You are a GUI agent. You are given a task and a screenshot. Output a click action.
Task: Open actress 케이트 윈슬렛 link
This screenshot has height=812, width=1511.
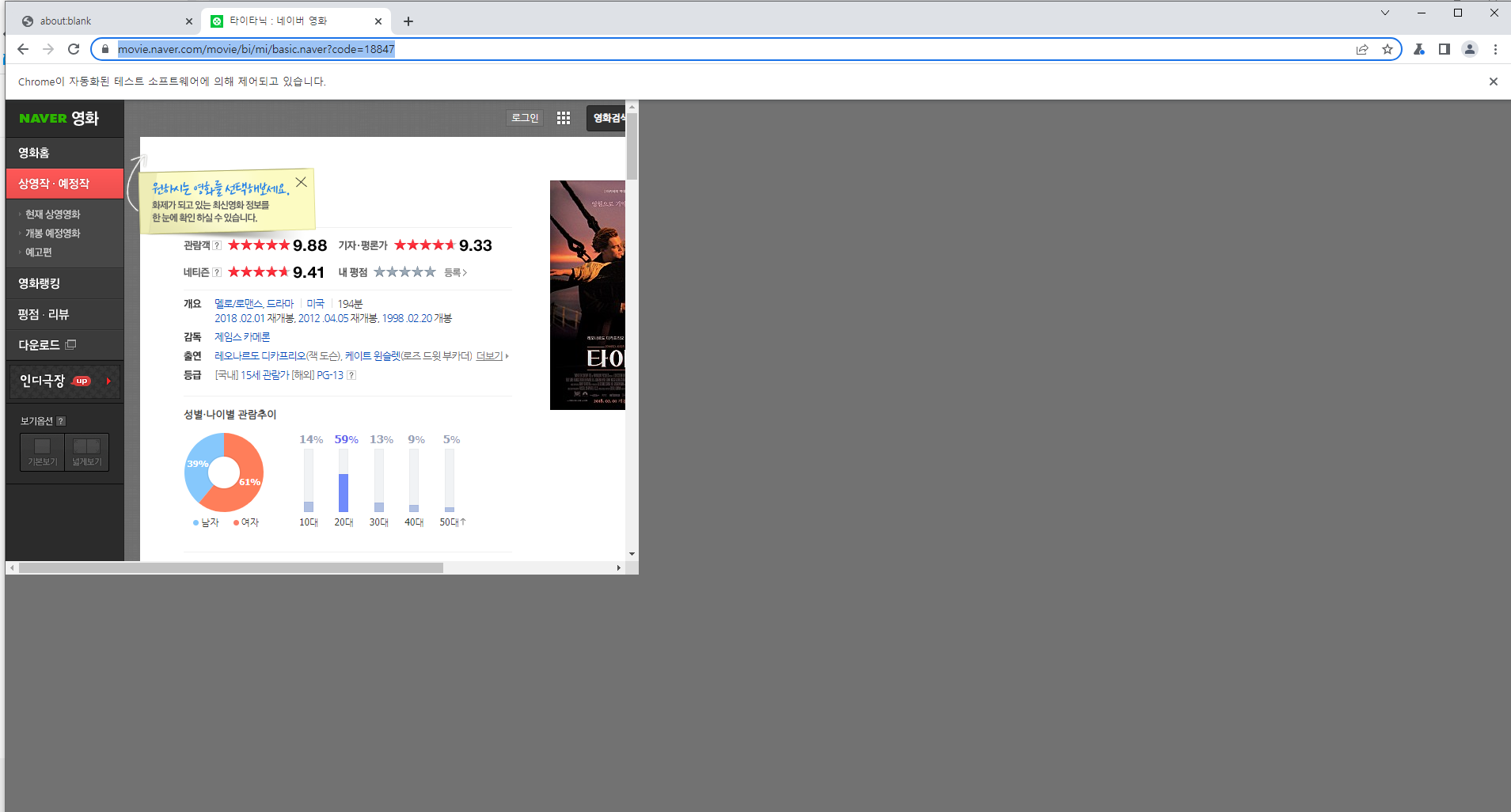coord(373,356)
